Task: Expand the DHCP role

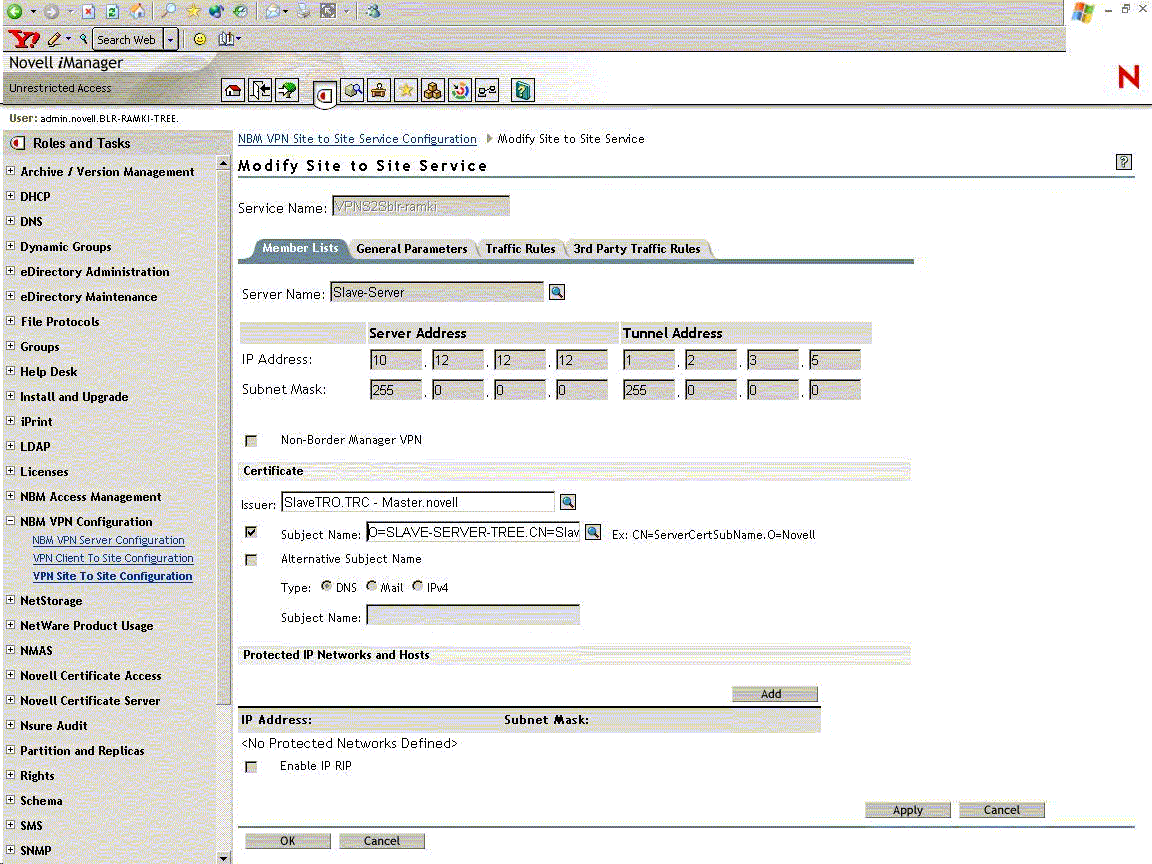Action: [x=10, y=195]
